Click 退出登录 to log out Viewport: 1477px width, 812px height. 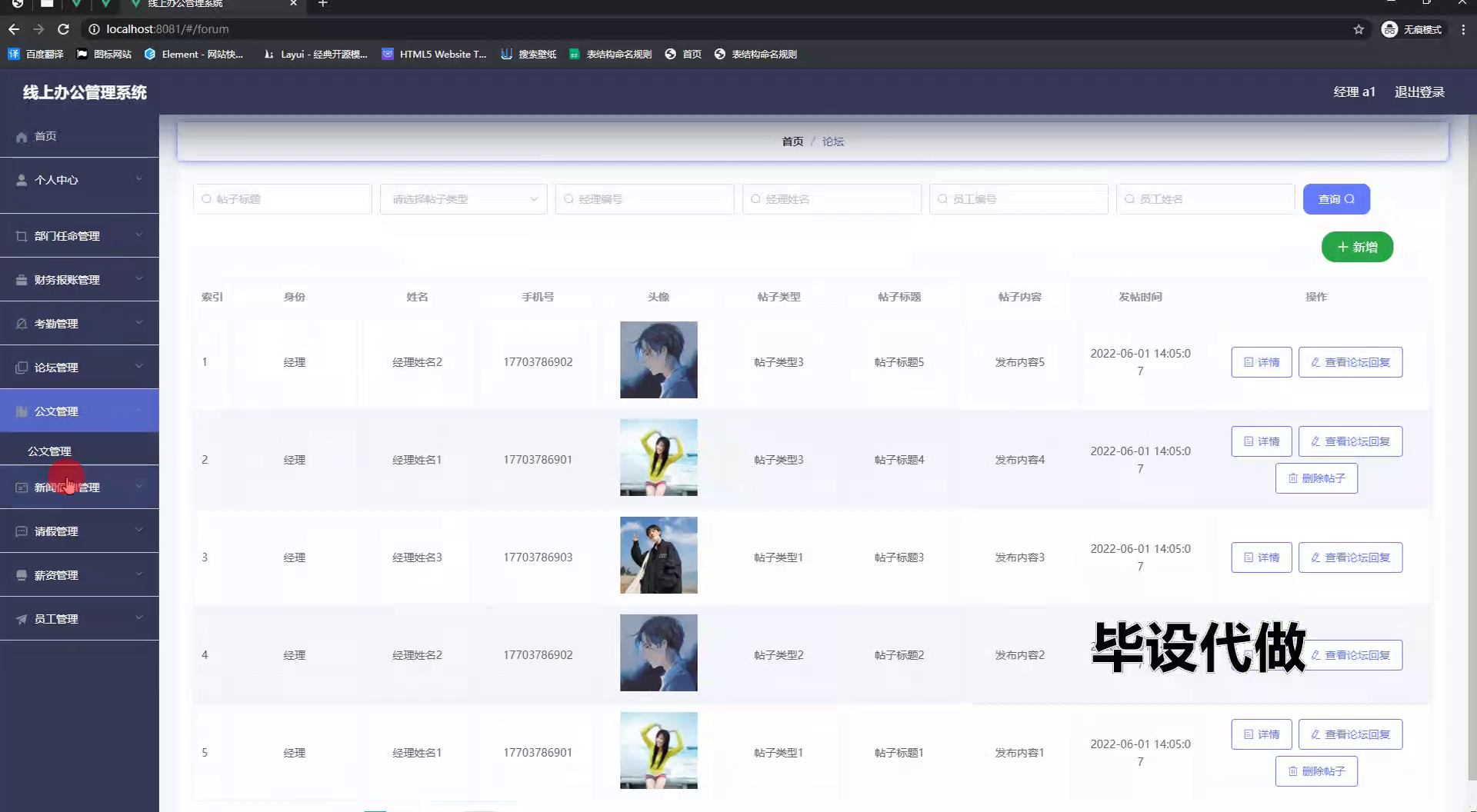pos(1419,92)
